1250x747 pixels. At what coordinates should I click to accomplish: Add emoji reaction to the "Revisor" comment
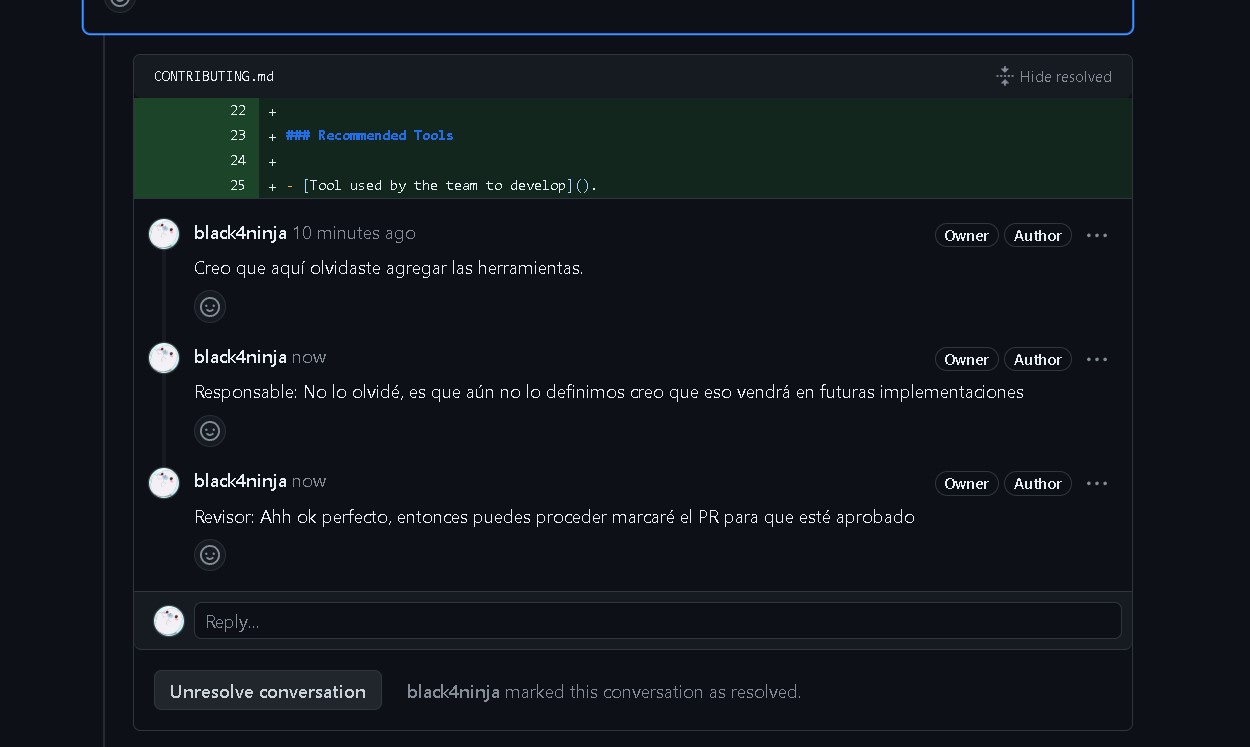click(x=210, y=555)
